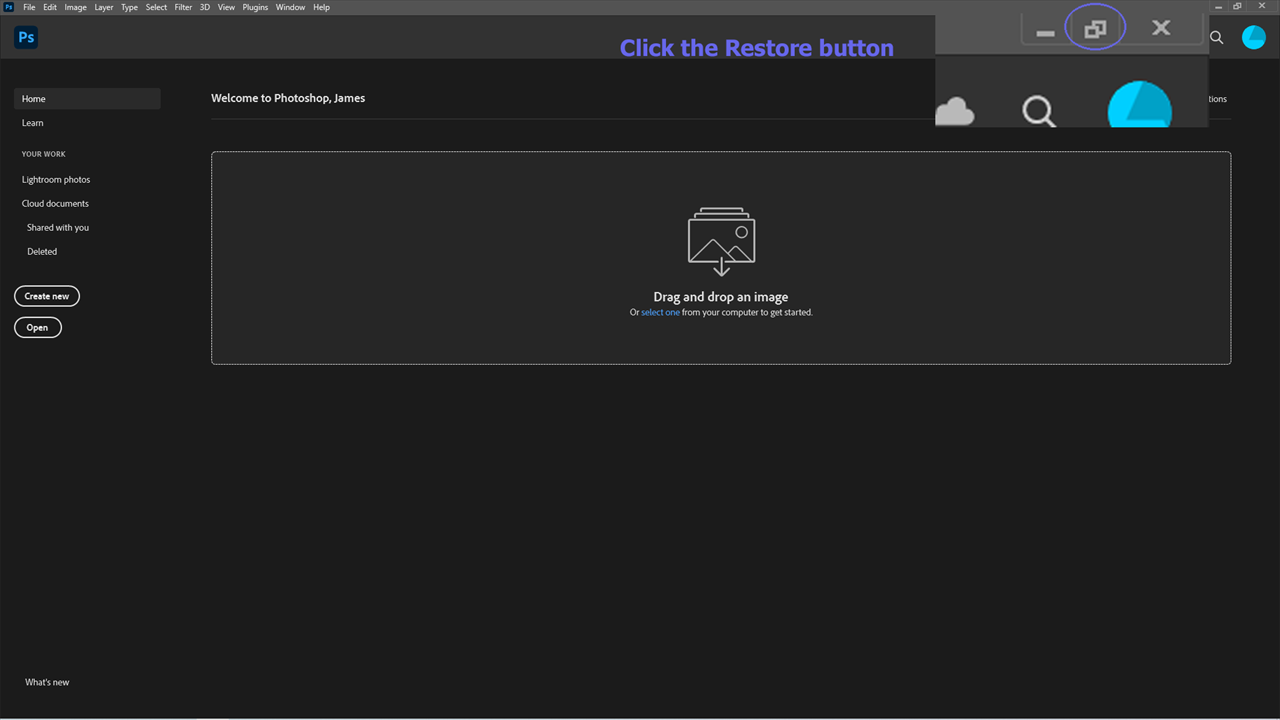Click the 'Drag and drop an image' text
Image resolution: width=1280 pixels, height=720 pixels.
(721, 297)
